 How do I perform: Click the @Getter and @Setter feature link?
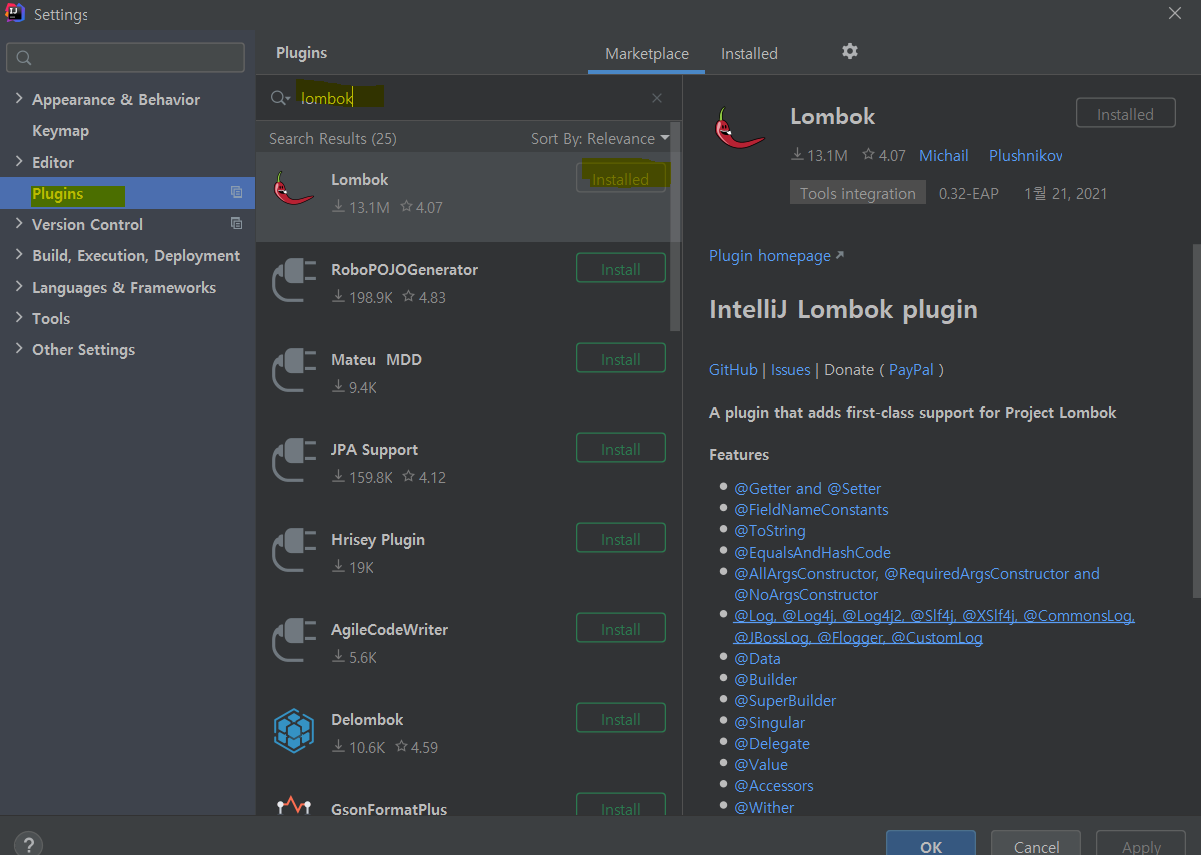pyautogui.click(x=808, y=488)
